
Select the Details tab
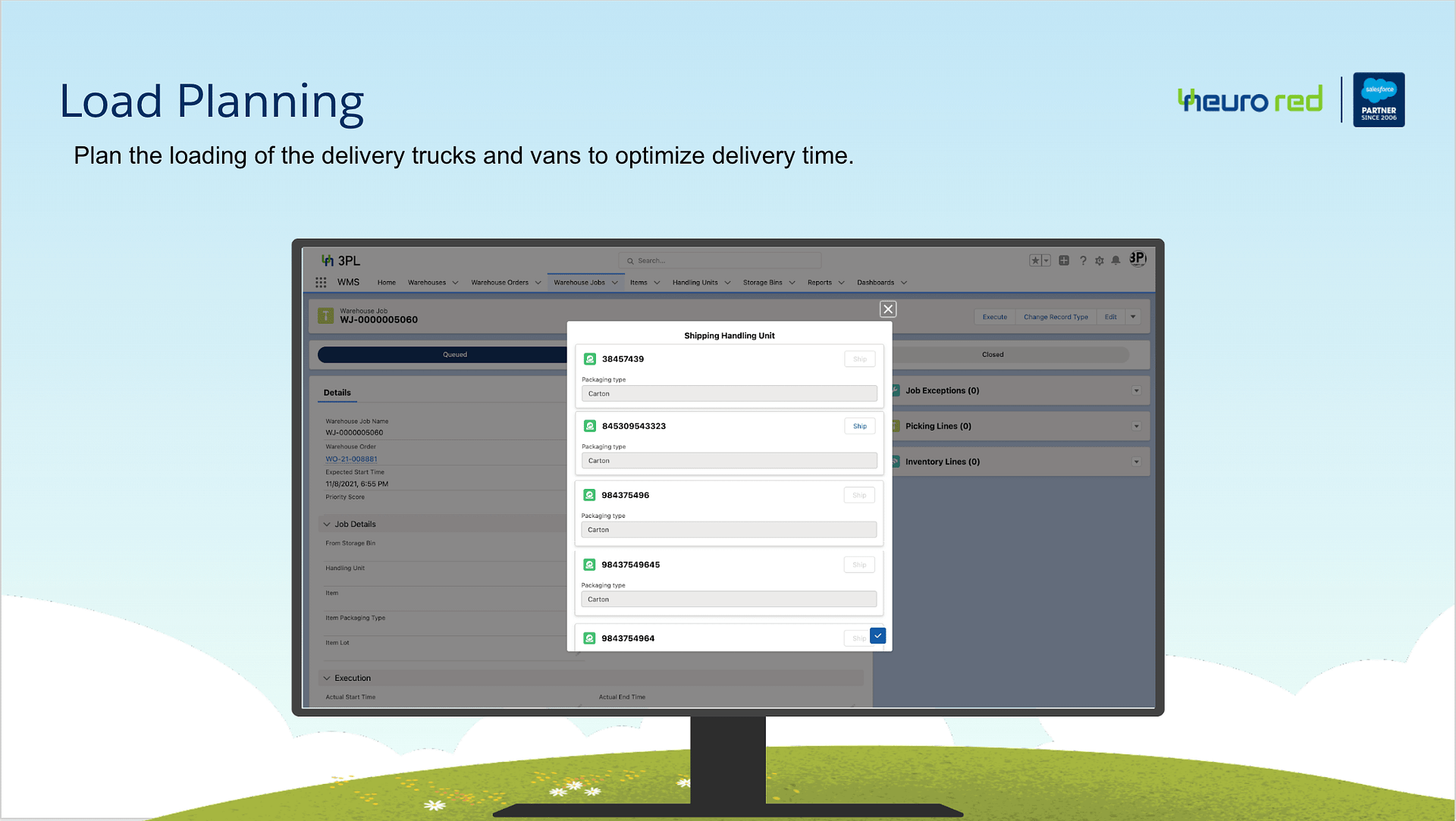click(x=337, y=393)
